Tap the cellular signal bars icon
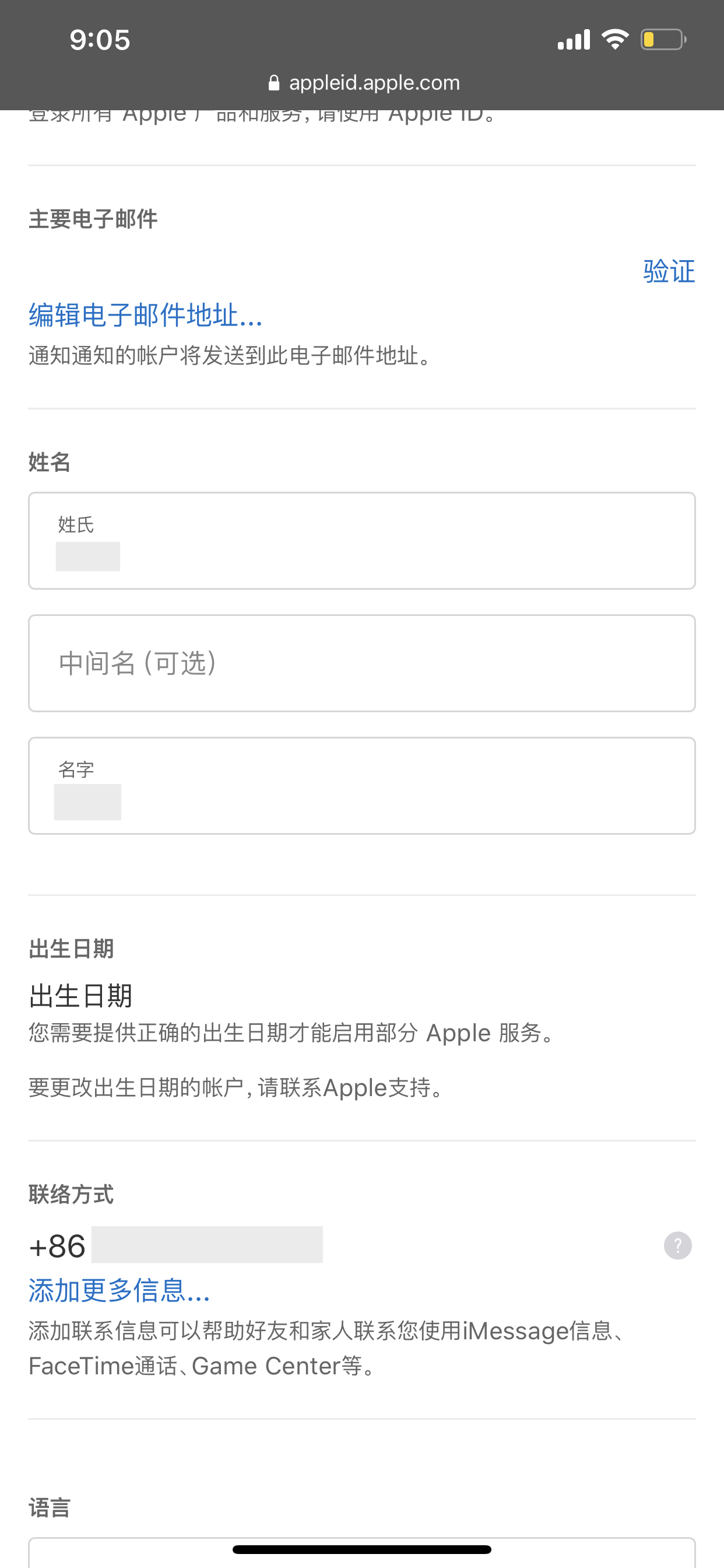724x1568 pixels. [574, 40]
